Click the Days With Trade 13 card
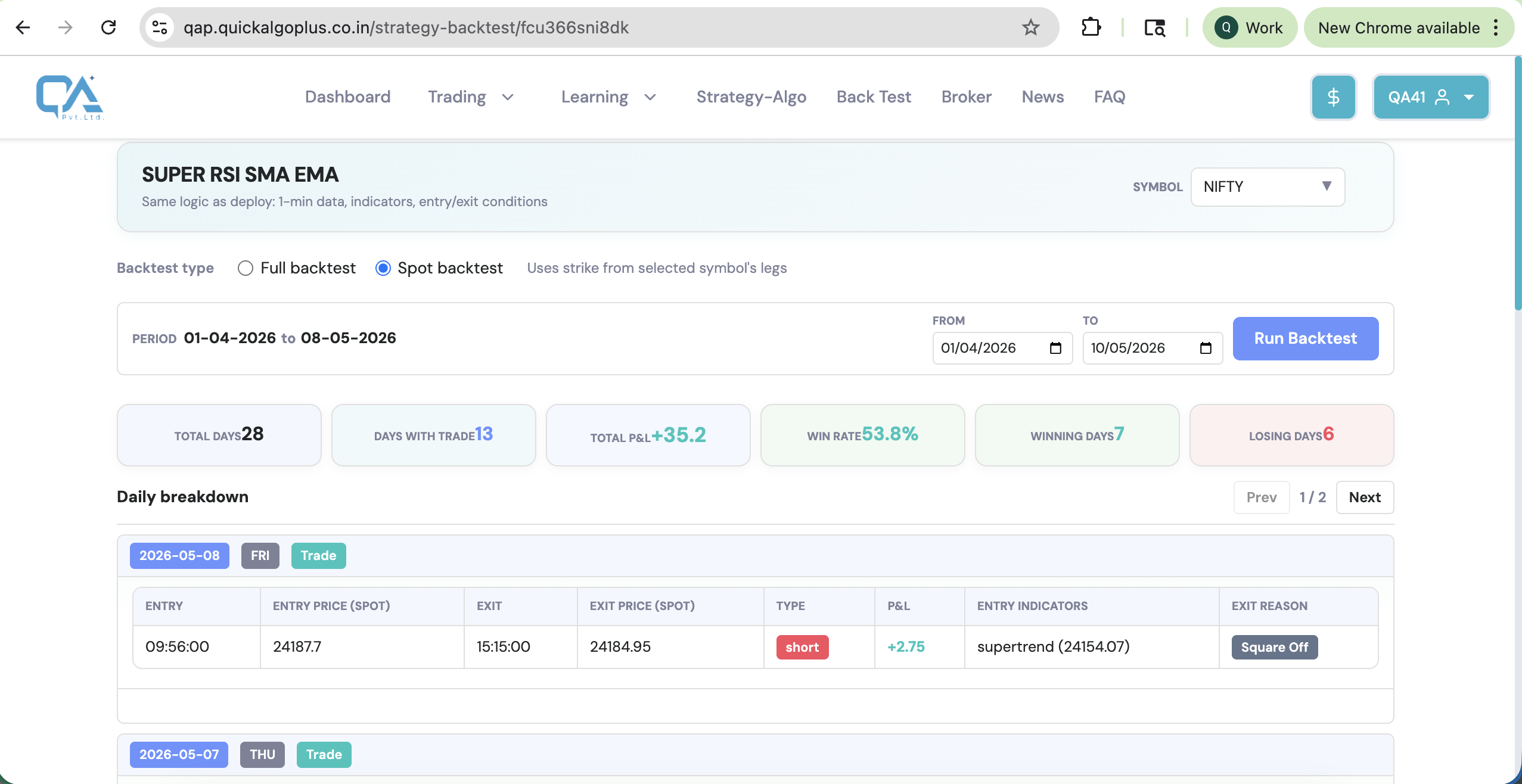The image size is (1522, 784). (433, 435)
